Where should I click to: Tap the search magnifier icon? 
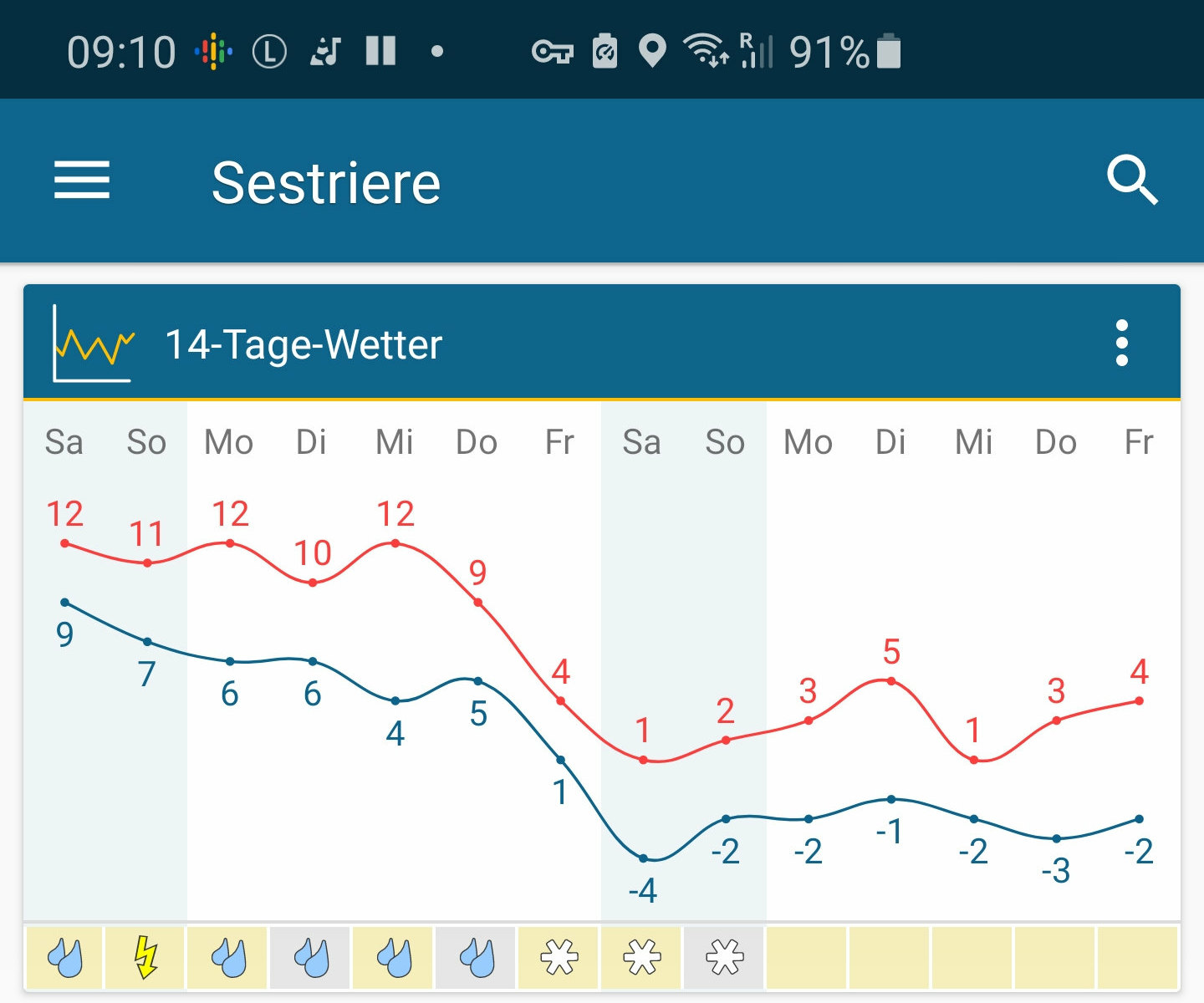[x=1132, y=180]
